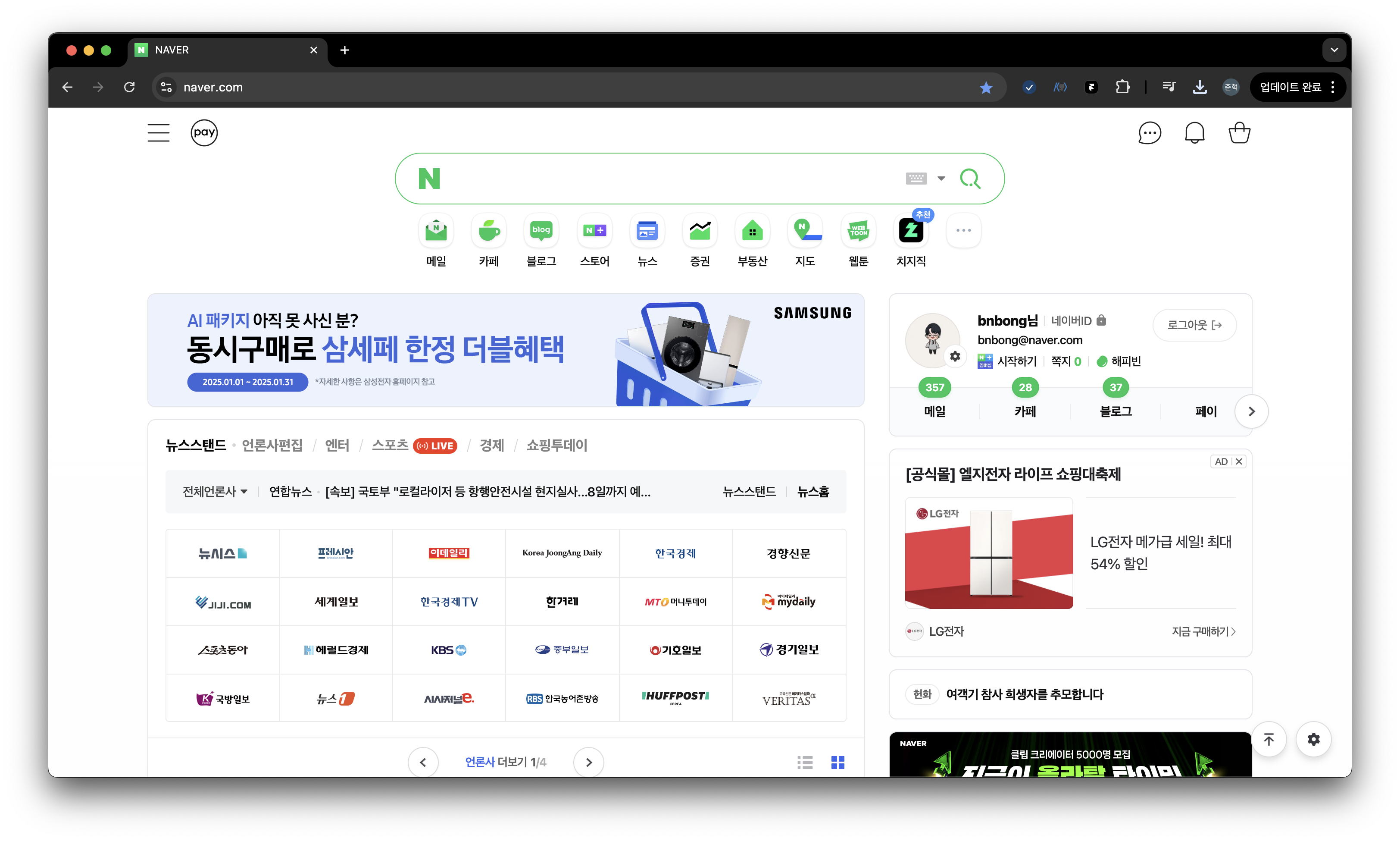Image resolution: width=1400 pixels, height=841 pixels.
Task: Expand the 전체언론사 dropdown
Action: [215, 491]
